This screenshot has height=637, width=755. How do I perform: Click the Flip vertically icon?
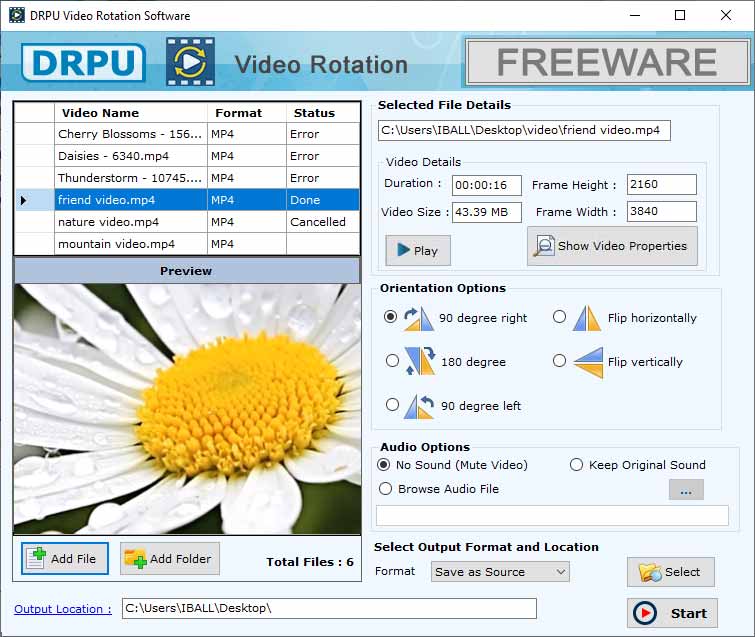click(588, 362)
